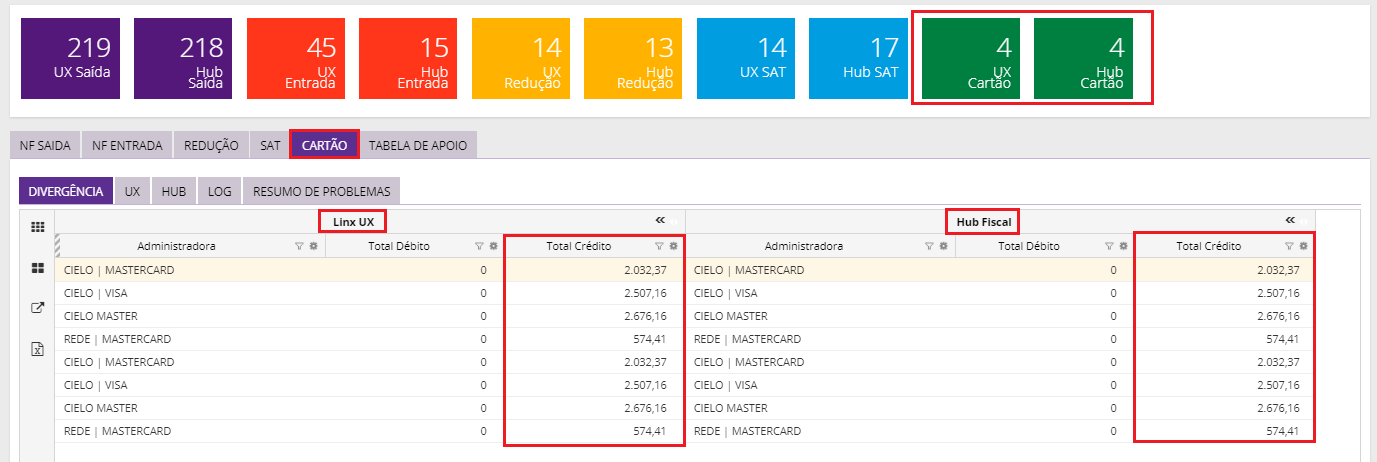Click the small nine-dot grid icon in sidebar
The image size is (1377, 462).
point(38,227)
